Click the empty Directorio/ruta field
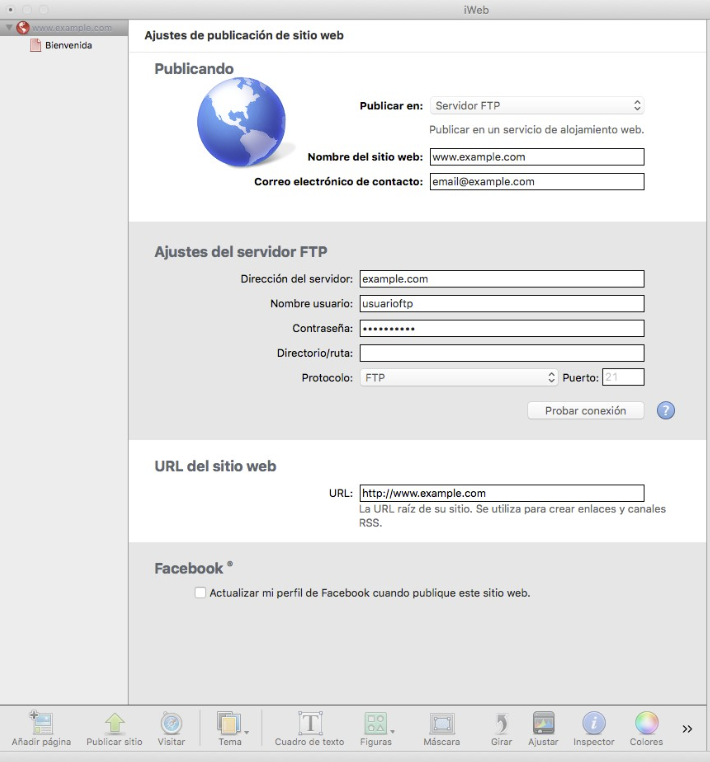710x762 pixels. [x=502, y=353]
